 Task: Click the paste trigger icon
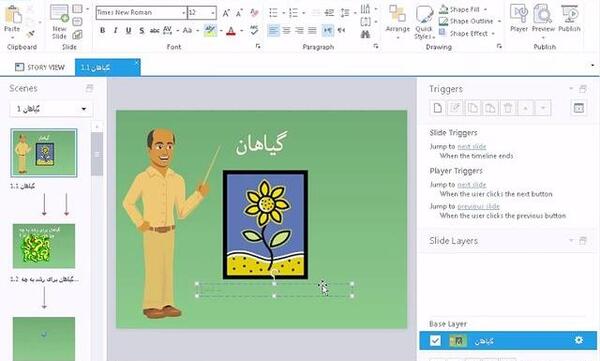[x=490, y=108]
